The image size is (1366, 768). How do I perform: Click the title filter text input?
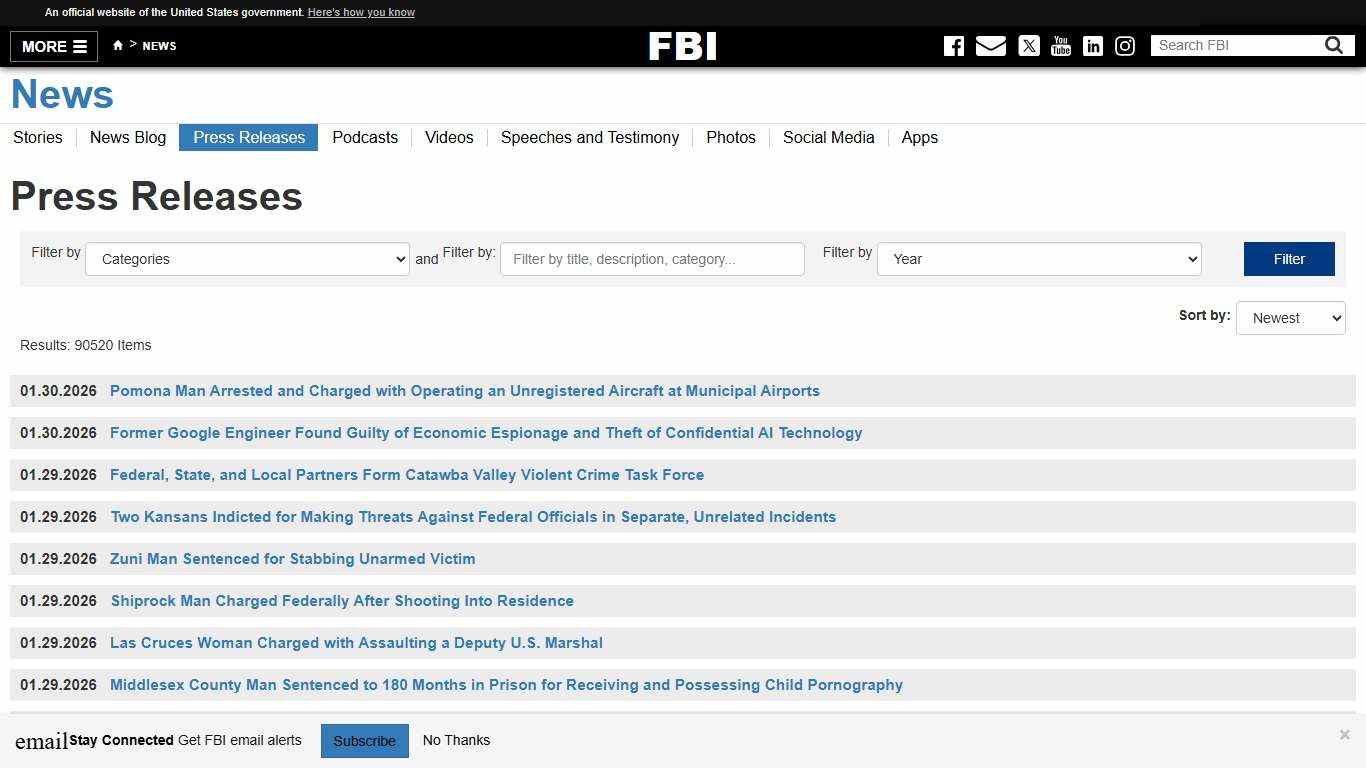tap(651, 259)
